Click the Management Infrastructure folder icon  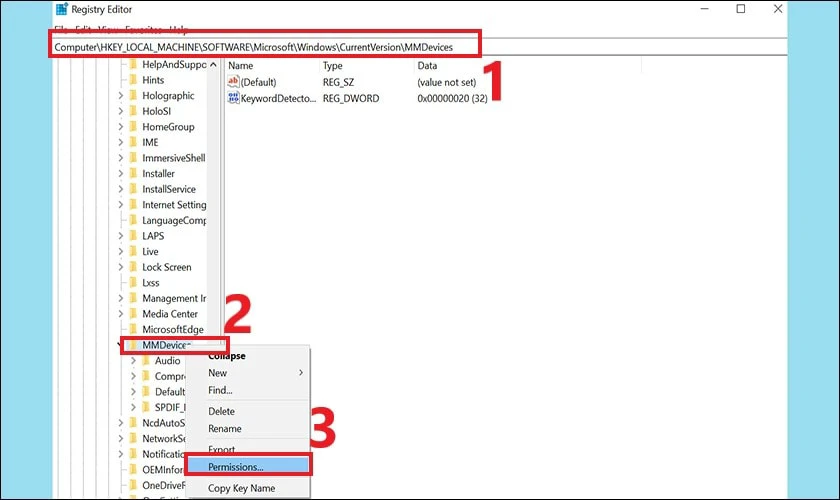click(133, 298)
